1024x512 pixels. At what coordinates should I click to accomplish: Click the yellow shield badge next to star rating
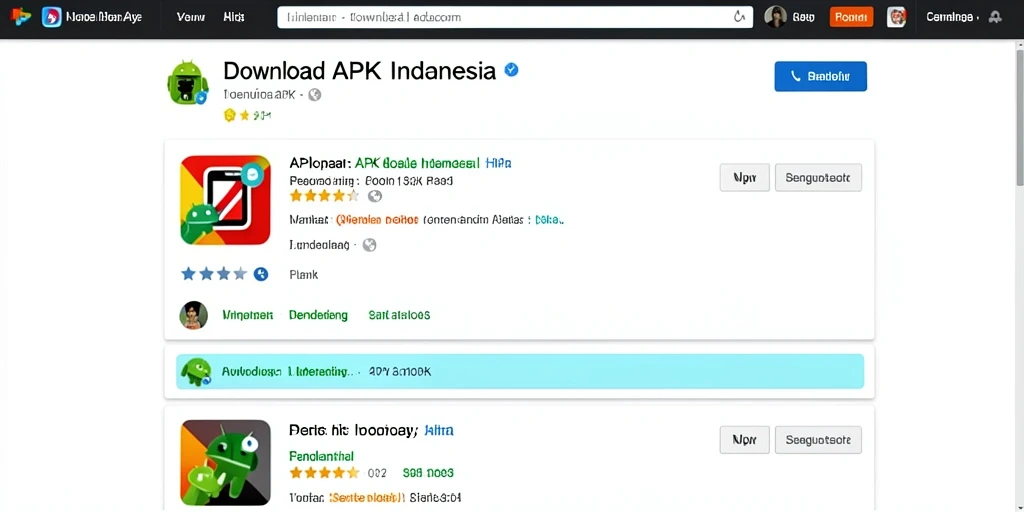coord(229,116)
